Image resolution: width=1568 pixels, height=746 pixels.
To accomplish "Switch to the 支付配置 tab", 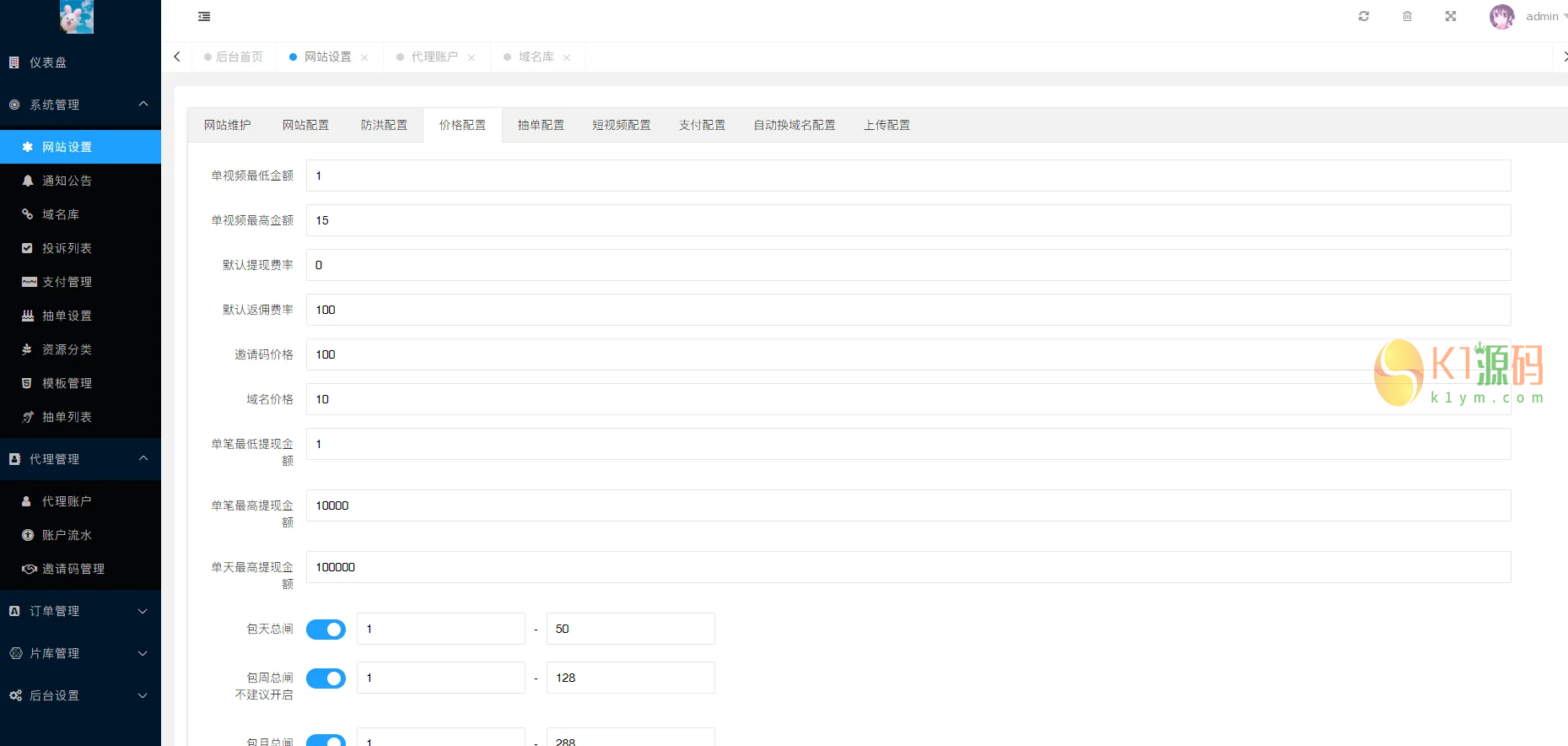I will pos(702,125).
